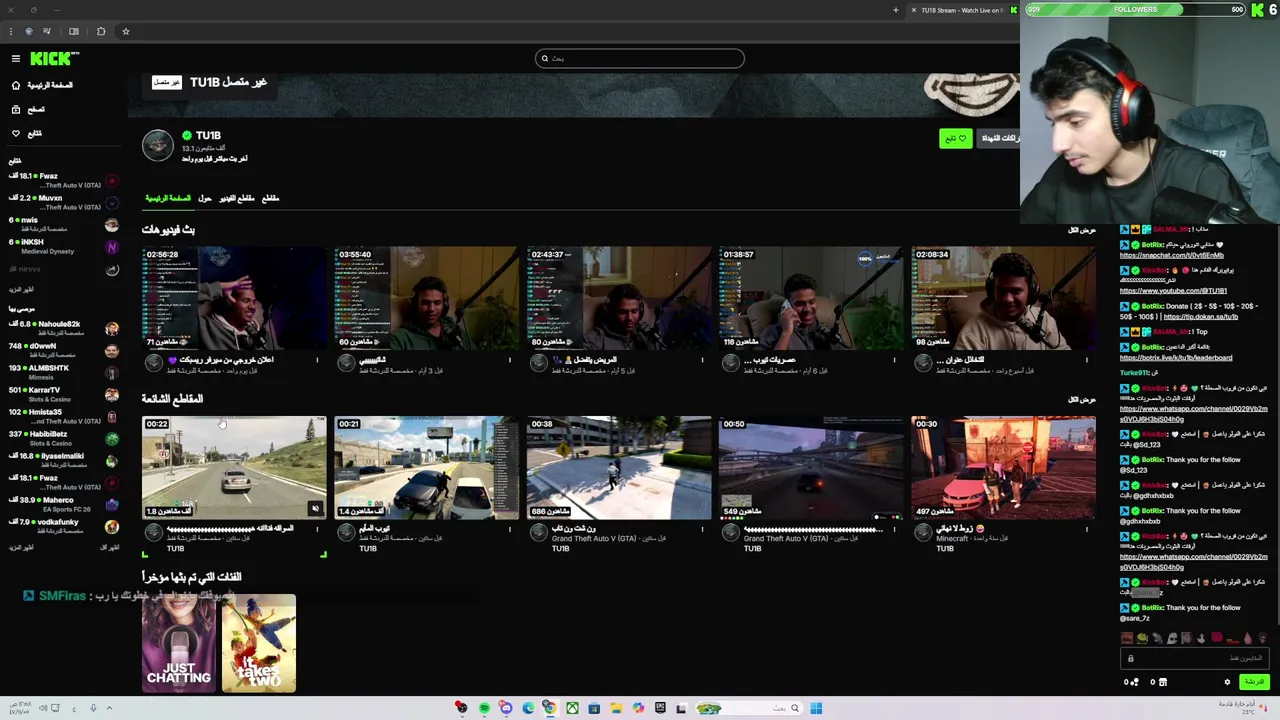Image resolution: width=1280 pixels, height=720 pixels.
Task: Play the 00:22 GTA clip thumbnail
Action: (x=234, y=468)
